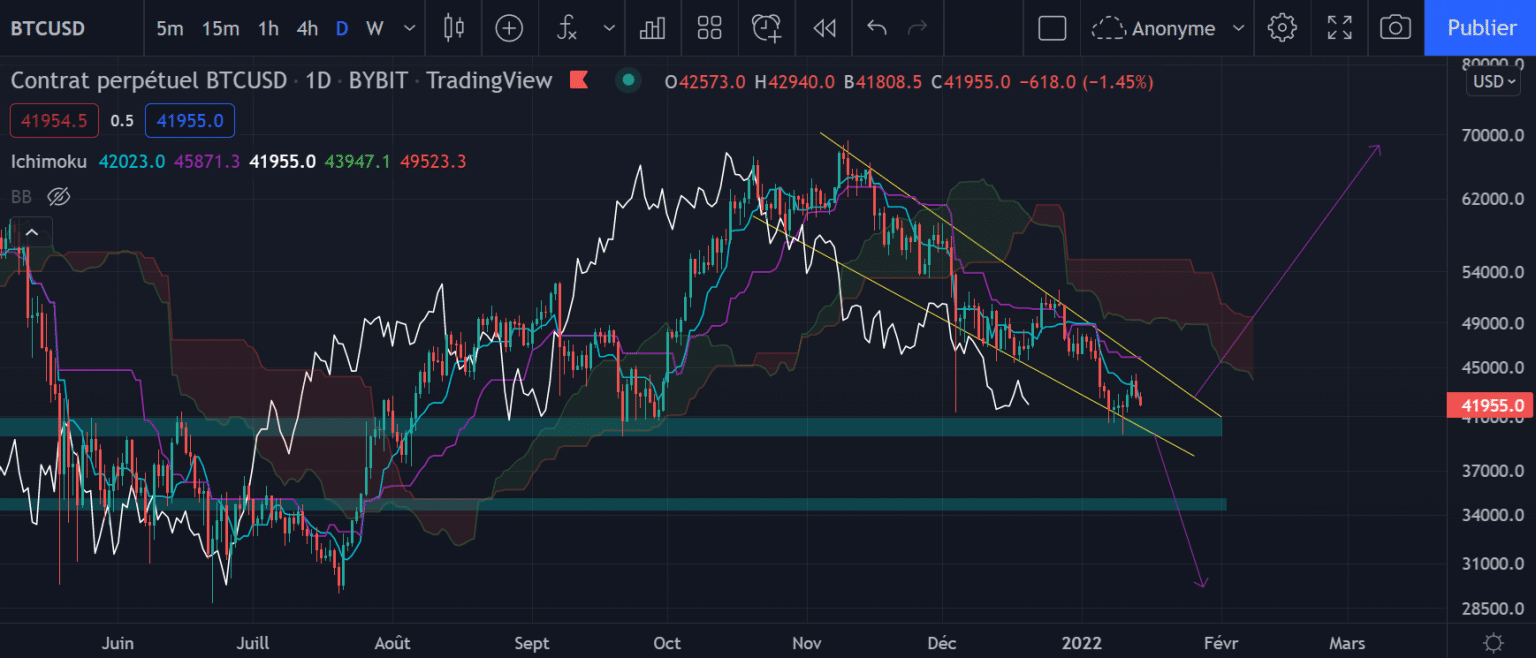Click the Déc label on time axis
1536x658 pixels.
941,643
